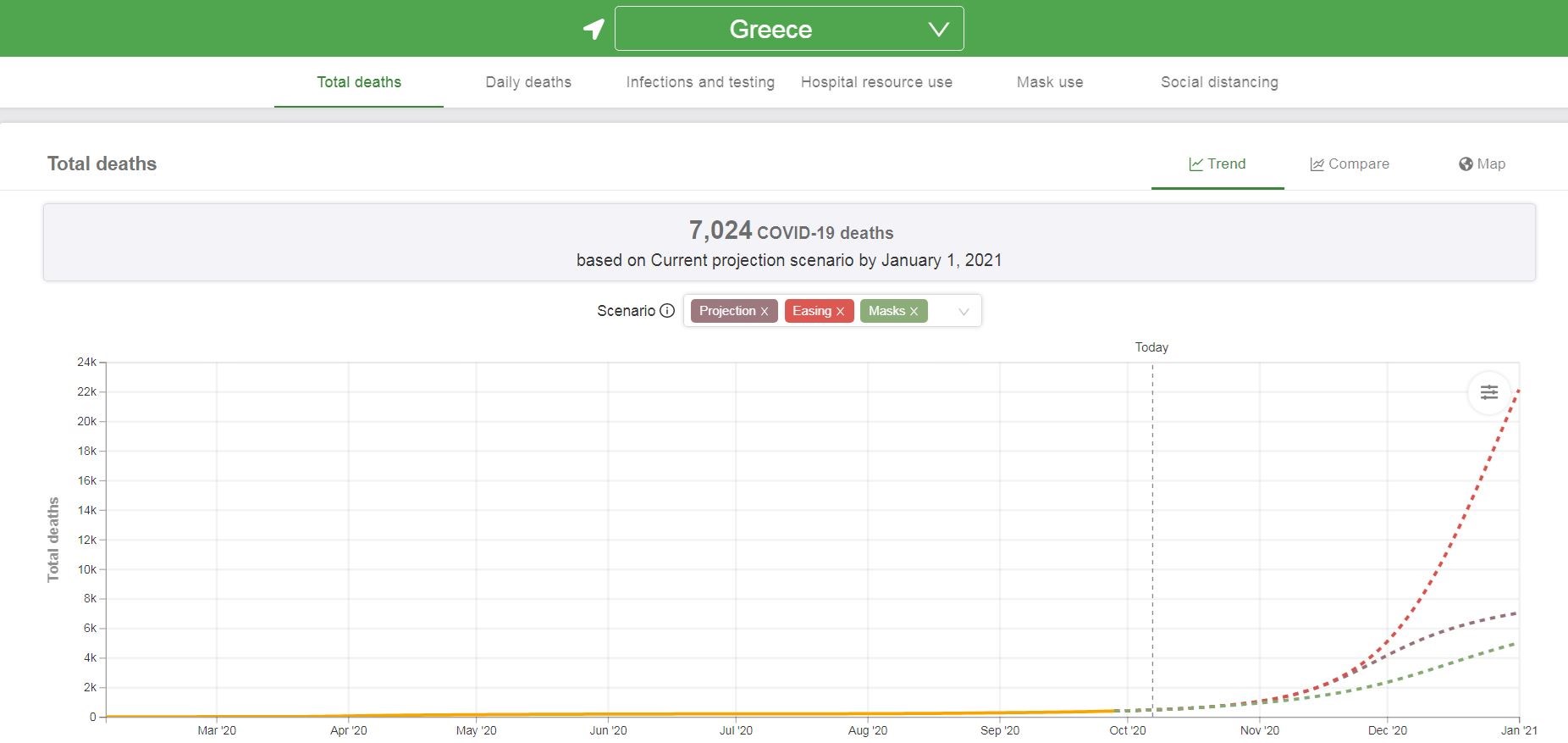This screenshot has height=743, width=1568.
Task: Select the Mask use tab
Action: tap(1050, 82)
